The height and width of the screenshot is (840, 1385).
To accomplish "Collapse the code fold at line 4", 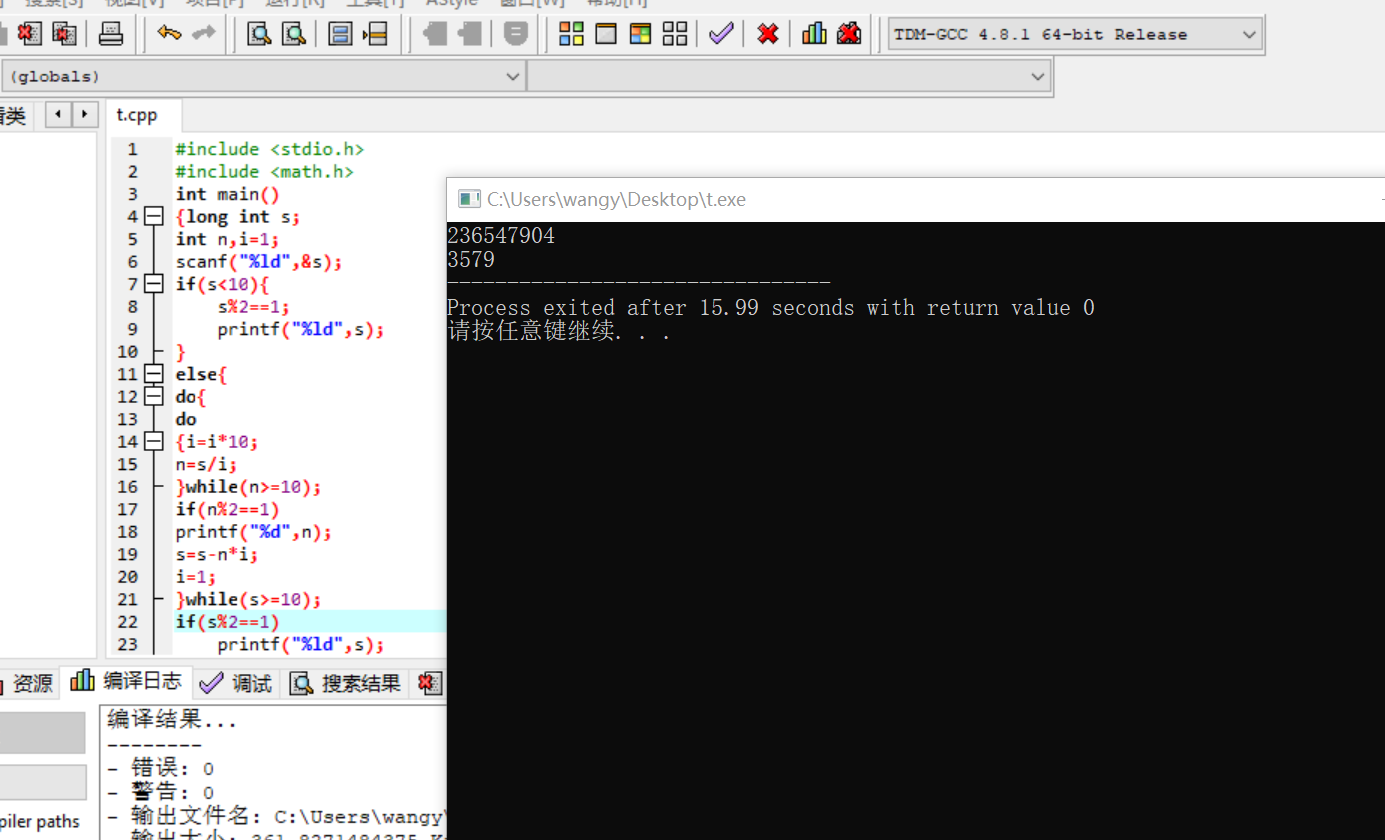I will tap(153, 216).
